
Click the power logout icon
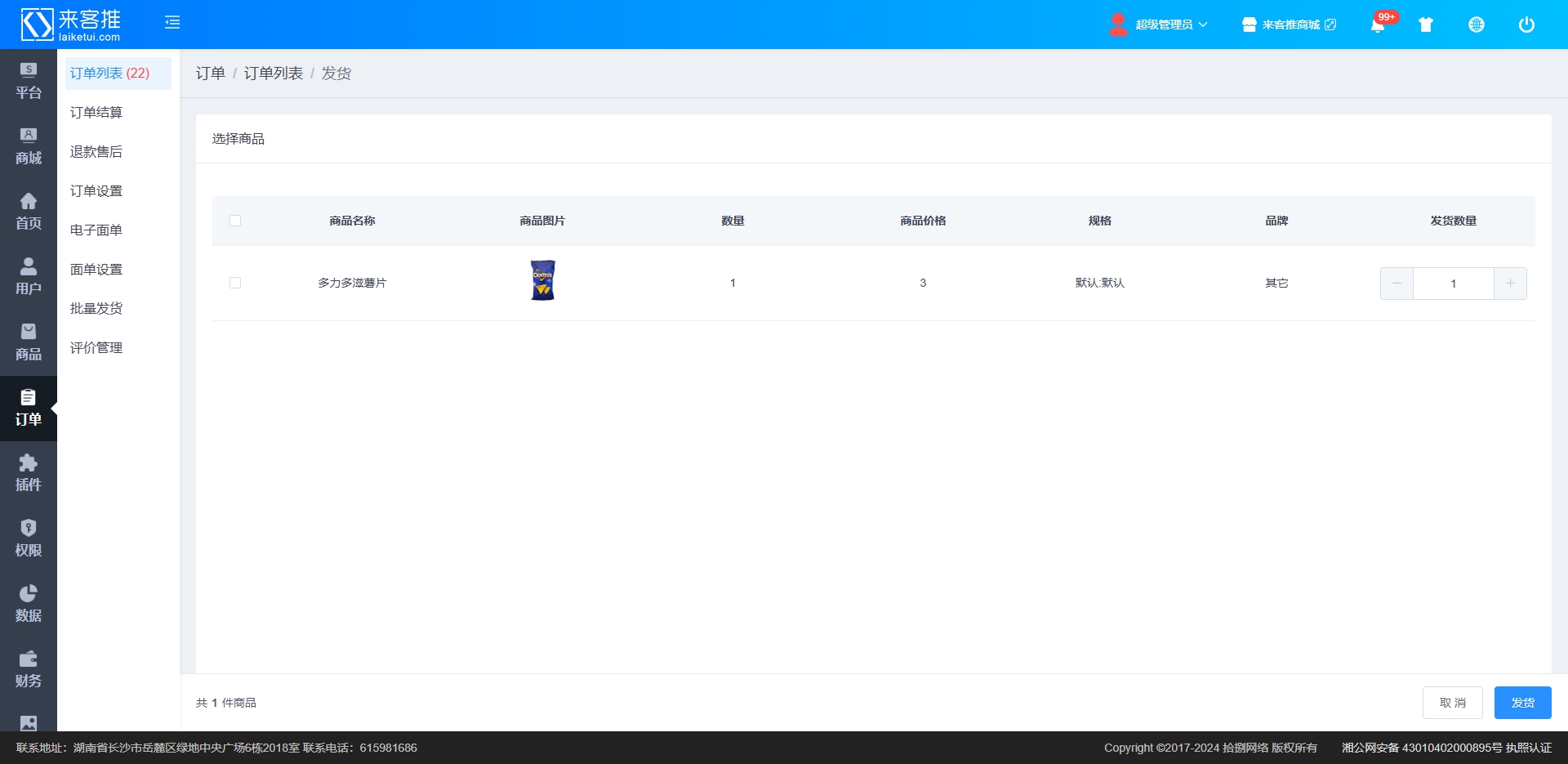1526,25
